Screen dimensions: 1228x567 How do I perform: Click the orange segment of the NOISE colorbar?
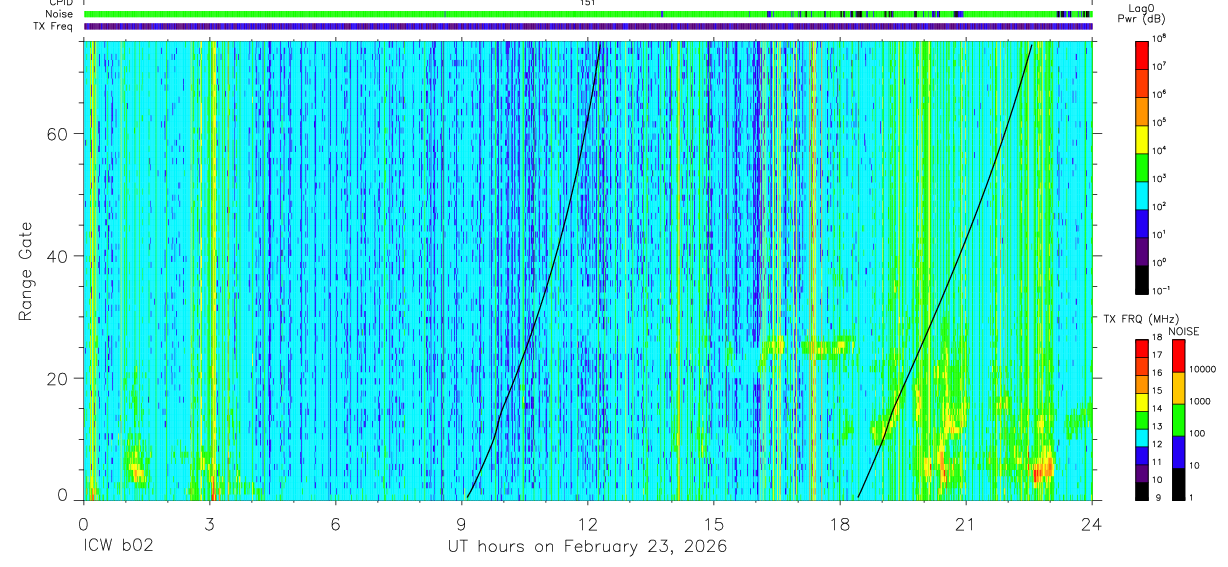[1178, 387]
